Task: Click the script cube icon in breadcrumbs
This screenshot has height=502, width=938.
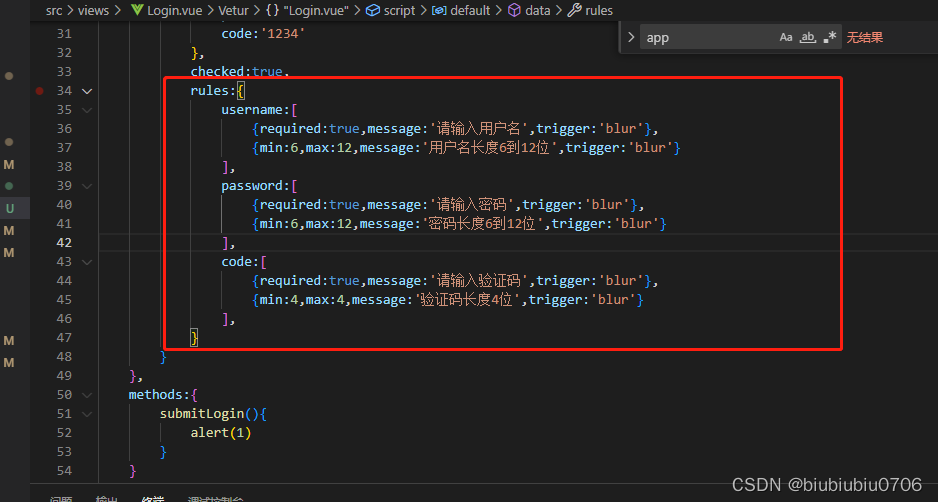Action: click(x=373, y=10)
